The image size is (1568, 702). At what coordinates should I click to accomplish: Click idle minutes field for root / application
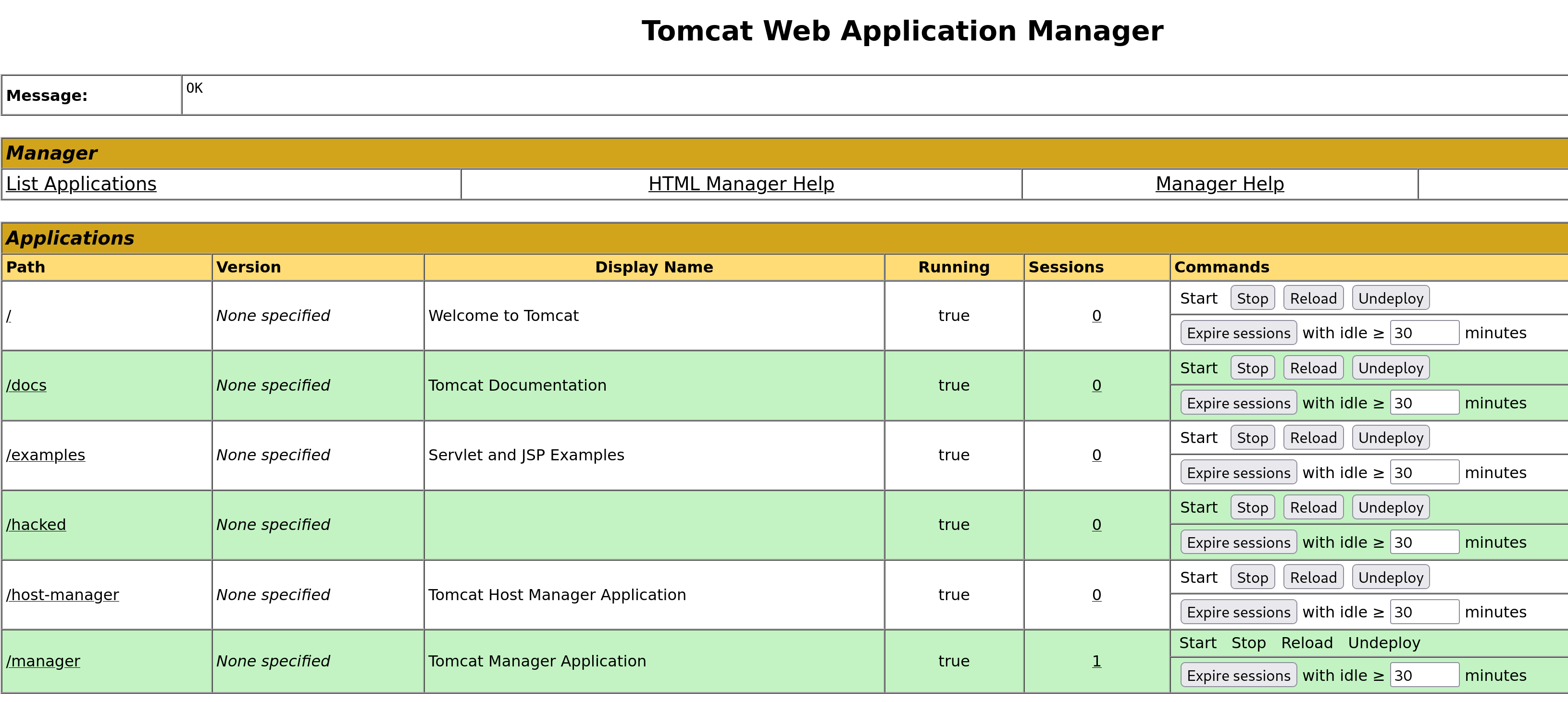(1424, 333)
